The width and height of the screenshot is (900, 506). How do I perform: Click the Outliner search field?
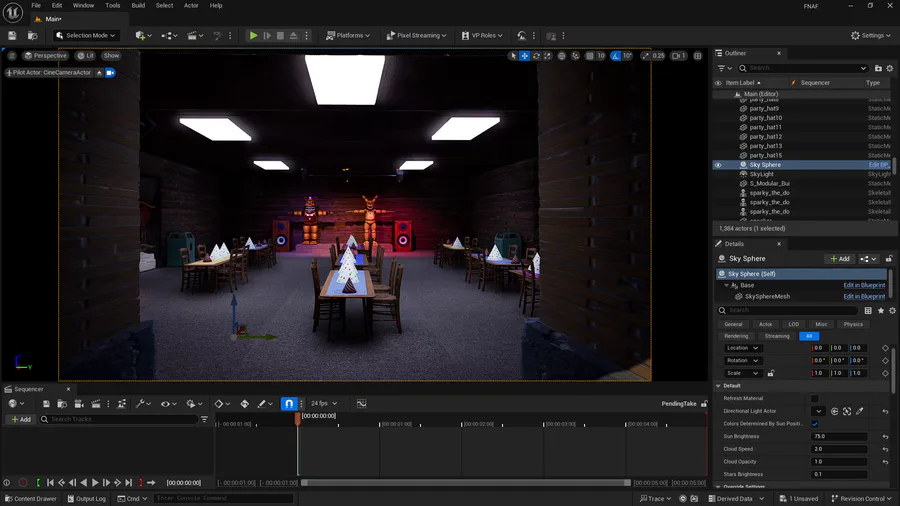pyautogui.click(x=802, y=68)
